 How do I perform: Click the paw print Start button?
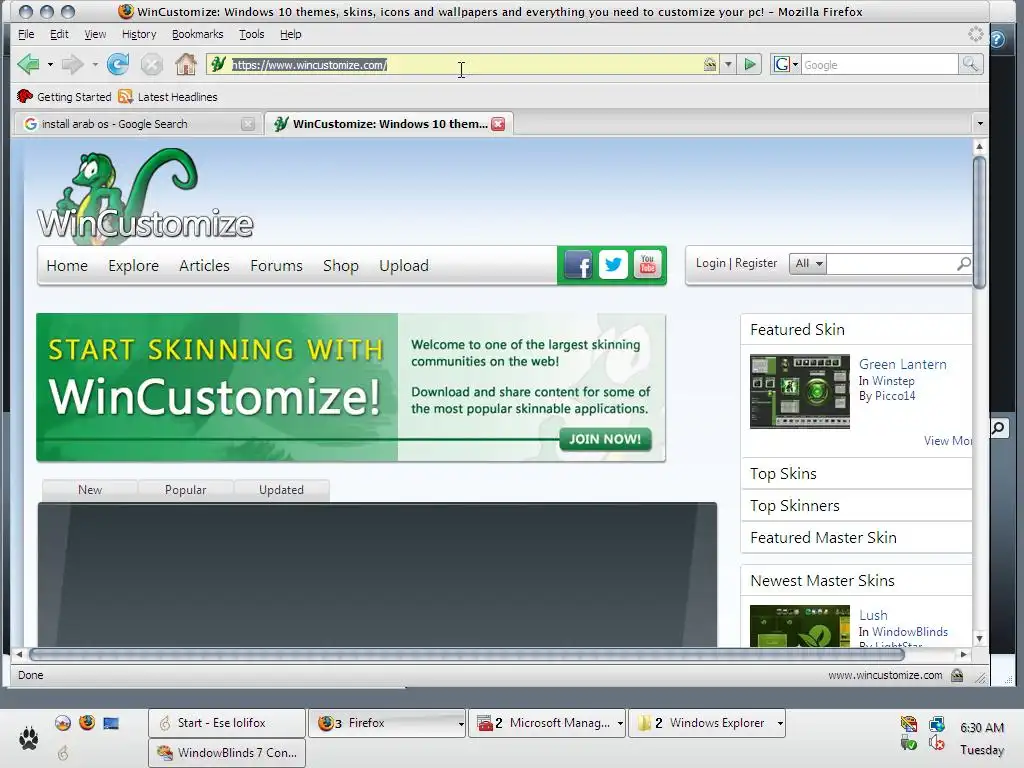point(28,738)
